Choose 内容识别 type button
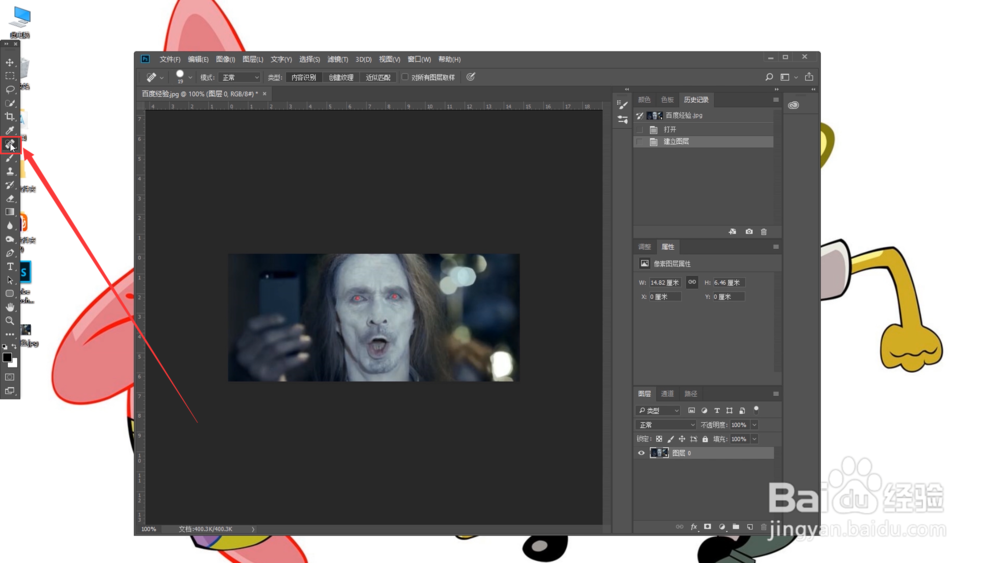Image resolution: width=1000 pixels, height=563 pixels. 304,77
